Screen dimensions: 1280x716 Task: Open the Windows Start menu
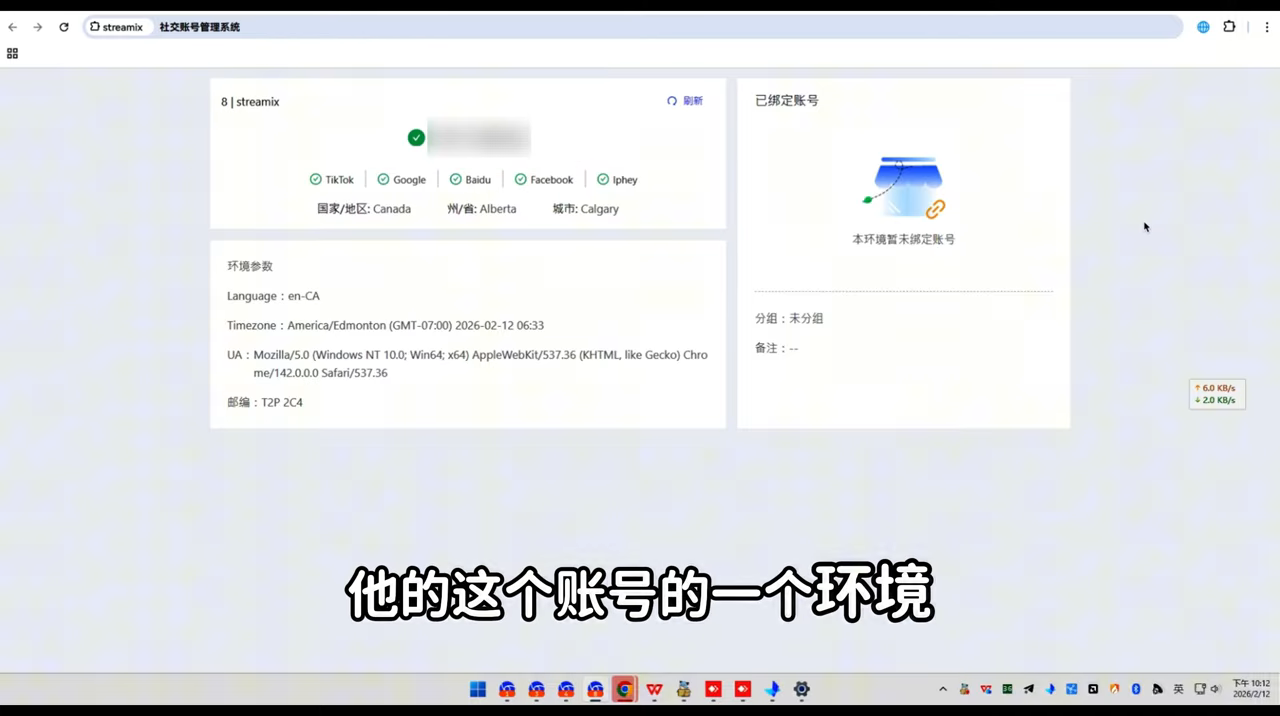point(478,689)
